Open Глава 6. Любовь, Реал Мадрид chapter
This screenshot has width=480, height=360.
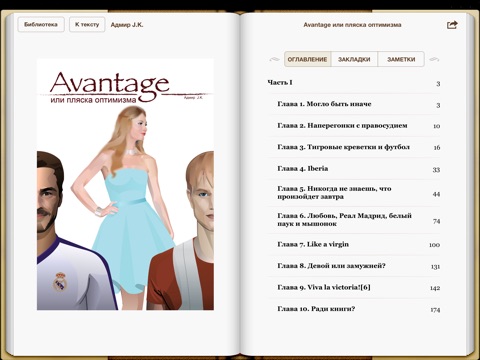pyautogui.click(x=354, y=220)
